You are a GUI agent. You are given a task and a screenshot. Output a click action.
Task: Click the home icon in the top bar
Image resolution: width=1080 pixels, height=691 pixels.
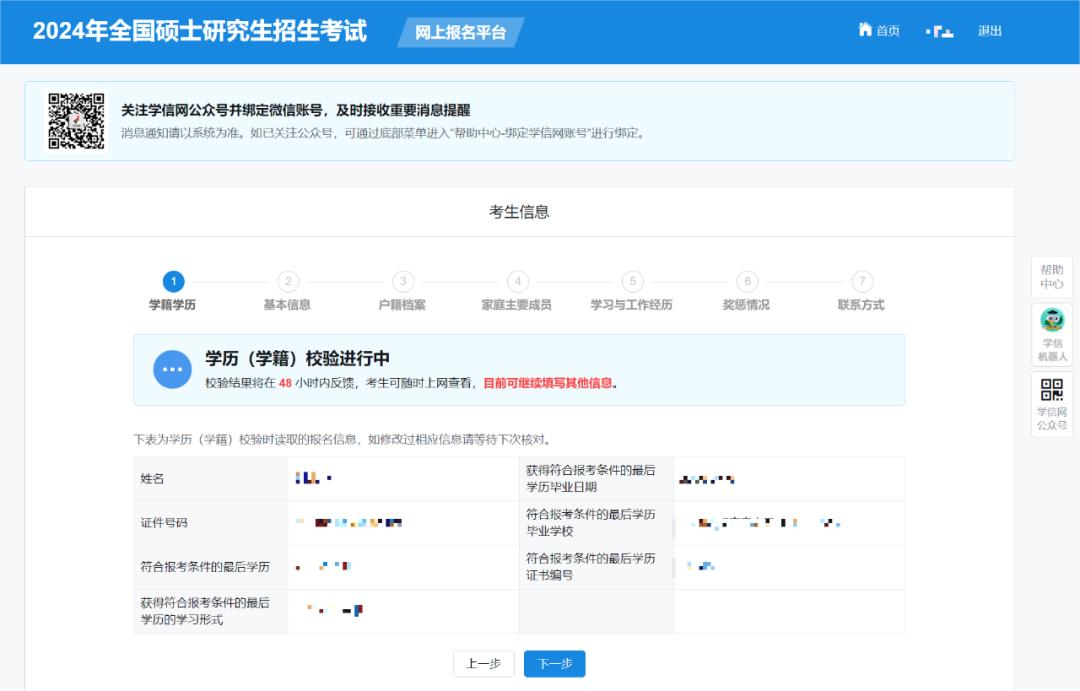click(865, 30)
